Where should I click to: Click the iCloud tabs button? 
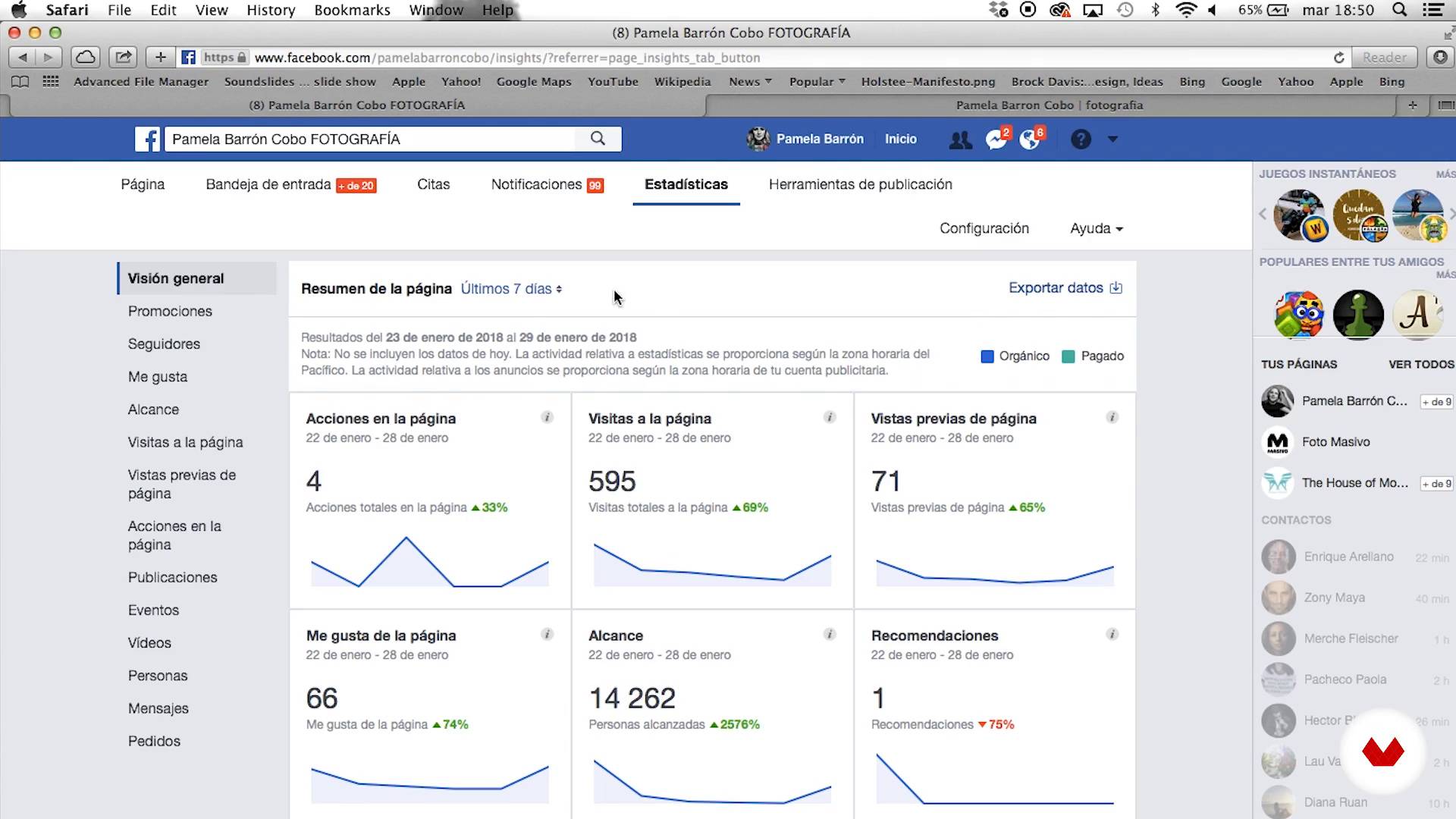click(86, 58)
